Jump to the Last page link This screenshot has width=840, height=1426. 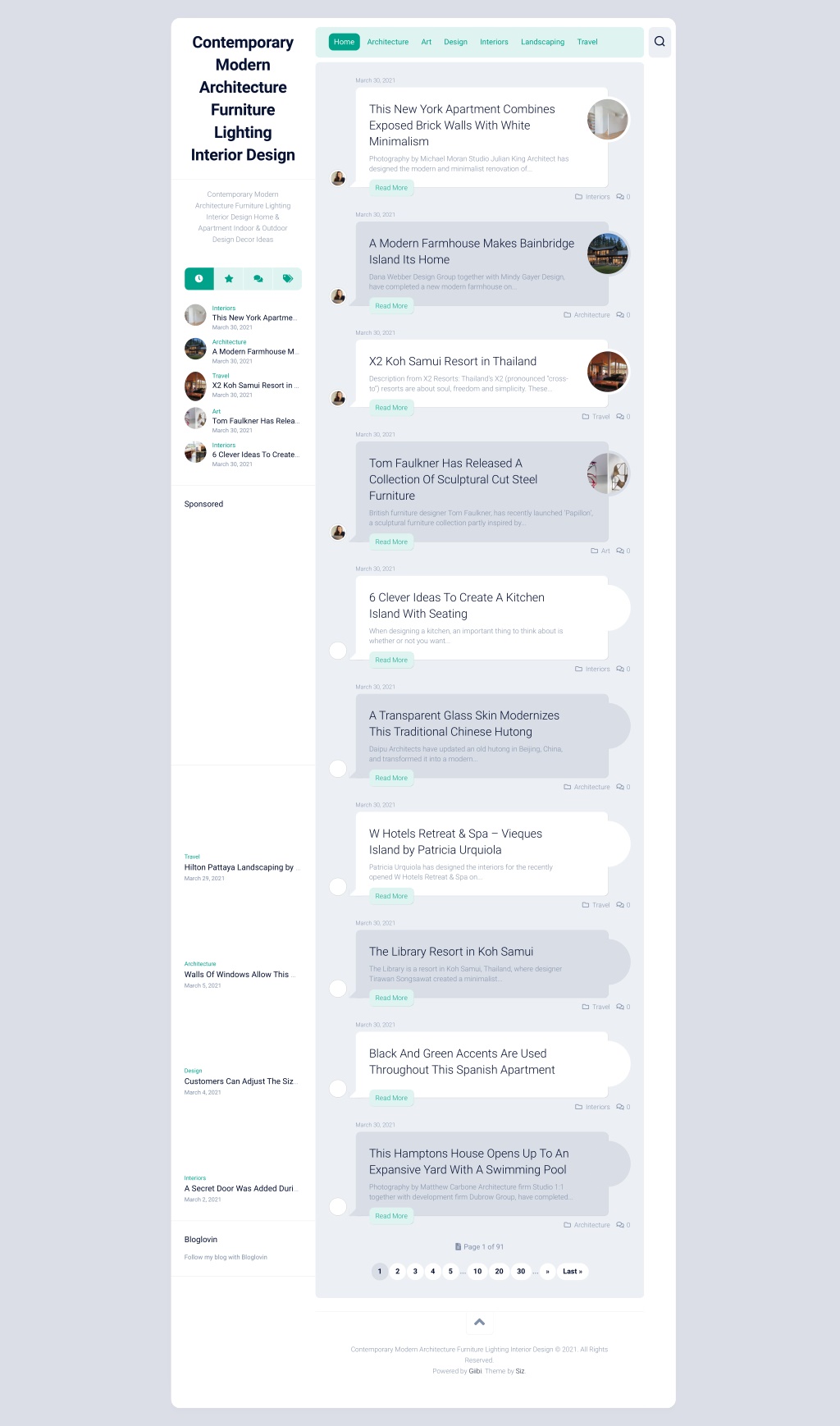573,1272
